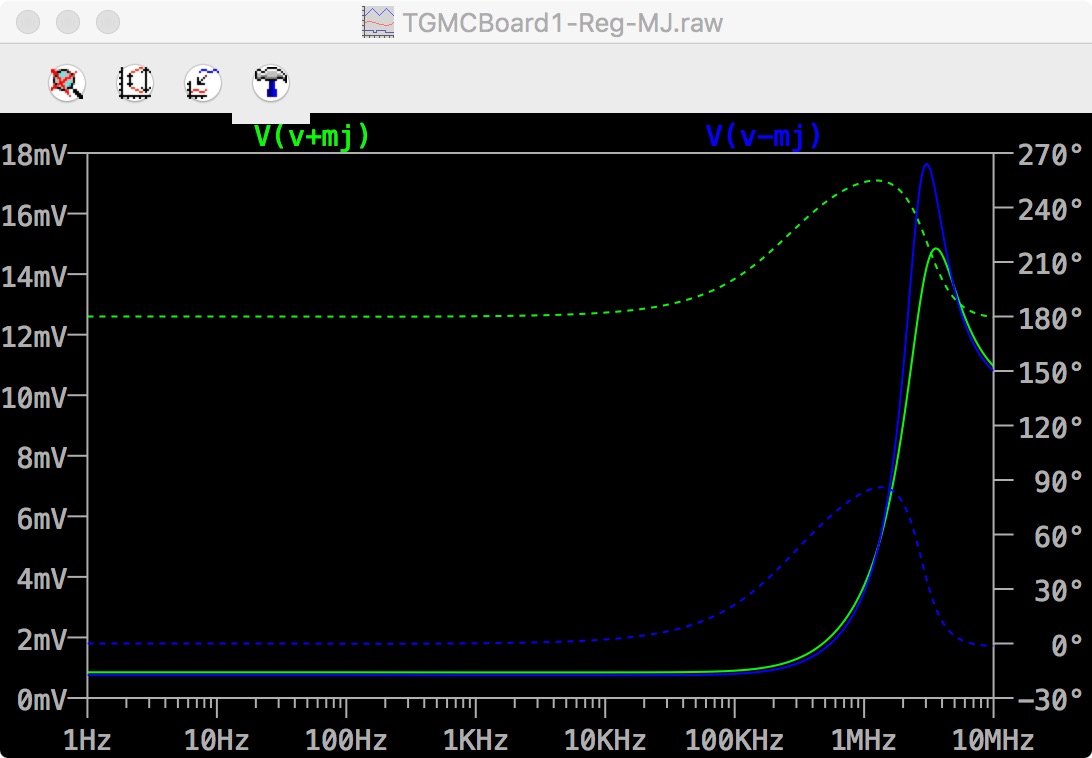Image resolution: width=1092 pixels, height=758 pixels.
Task: Click the TGMCBoard1-Reg-MJ.raw window title
Action: (x=563, y=23)
